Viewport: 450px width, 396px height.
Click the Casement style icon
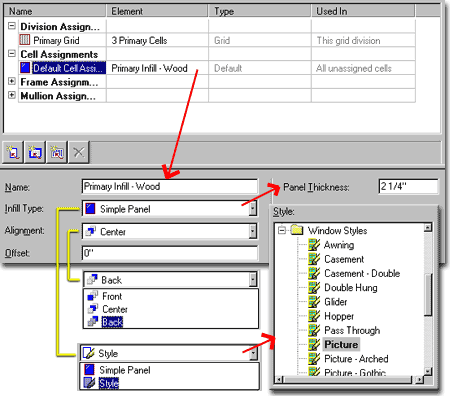click(314, 259)
